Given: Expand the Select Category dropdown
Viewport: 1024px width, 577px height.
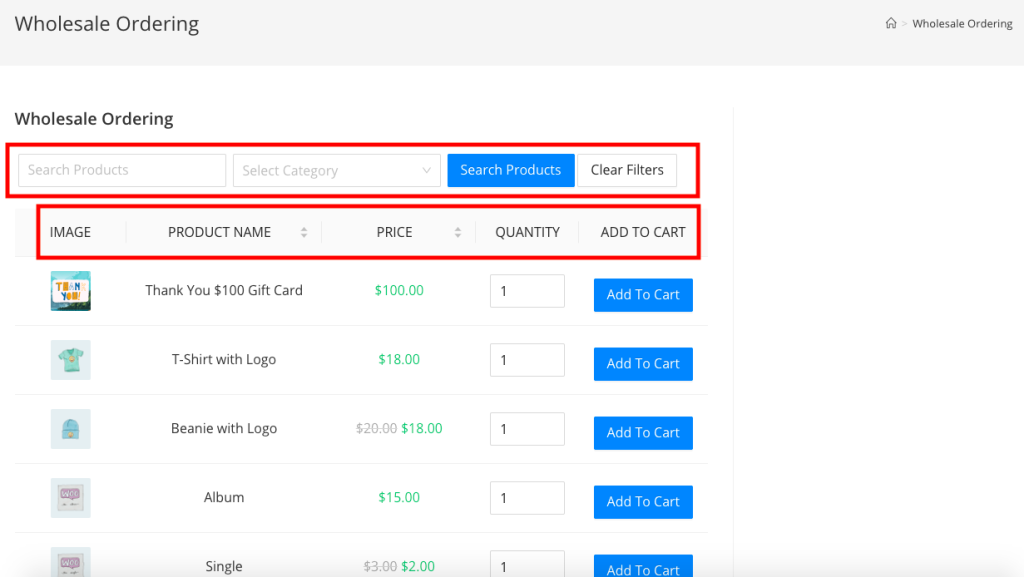Looking at the screenshot, I should 336,171.
